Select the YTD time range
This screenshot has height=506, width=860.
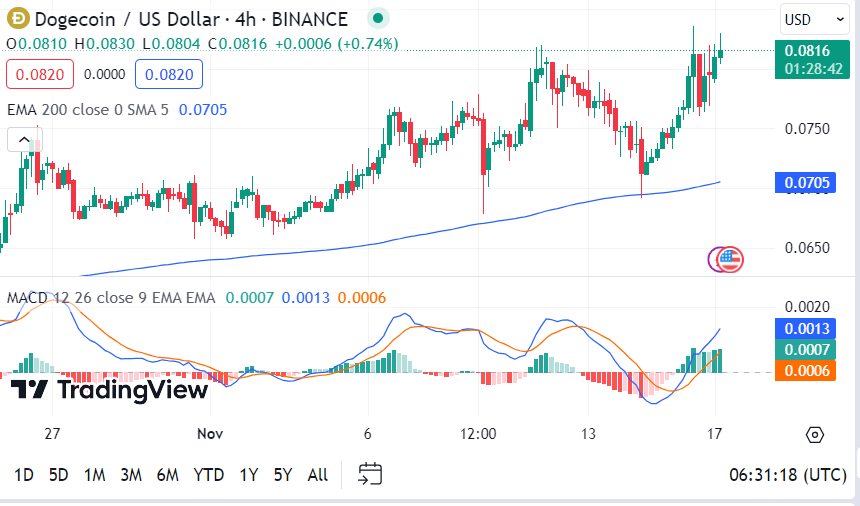(208, 474)
